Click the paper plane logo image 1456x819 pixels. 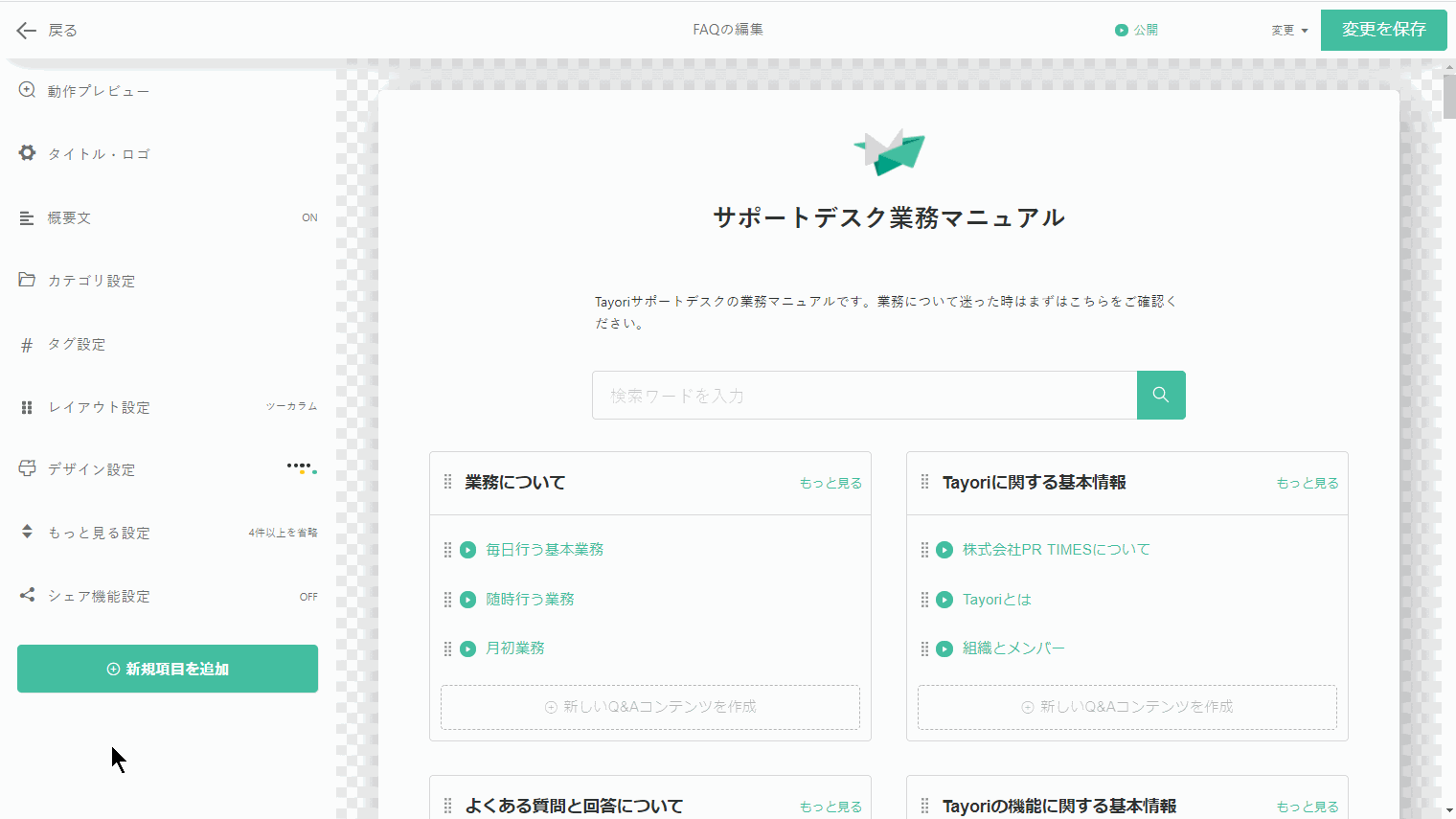[889, 151]
